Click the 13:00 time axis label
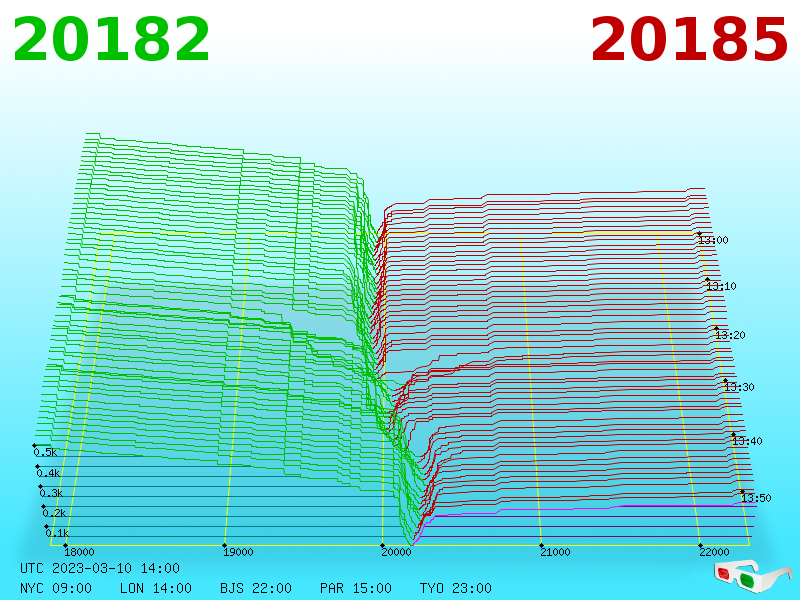This screenshot has height=600, width=800. [713, 240]
